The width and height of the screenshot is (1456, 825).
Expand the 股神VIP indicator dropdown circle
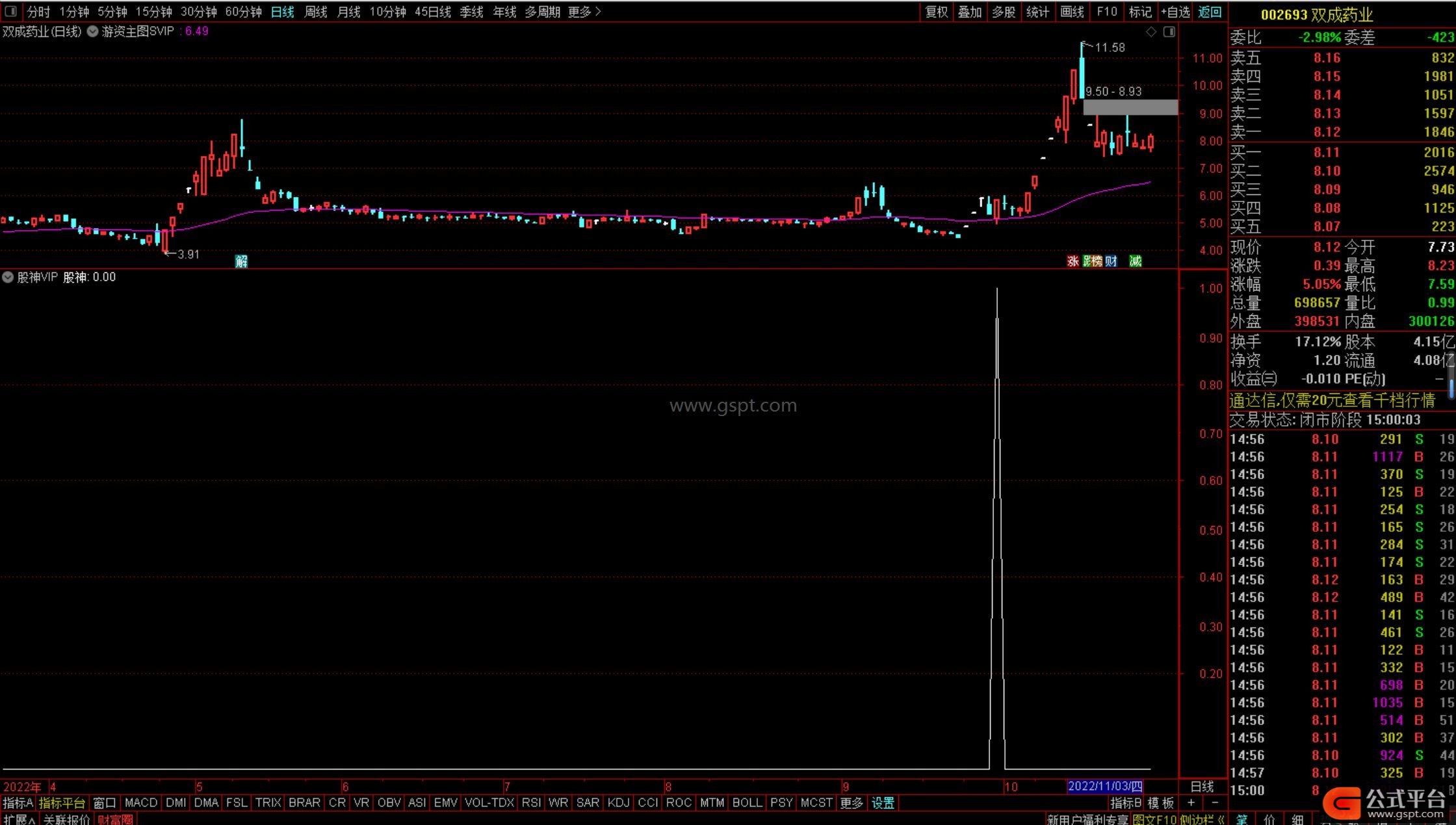click(x=8, y=277)
